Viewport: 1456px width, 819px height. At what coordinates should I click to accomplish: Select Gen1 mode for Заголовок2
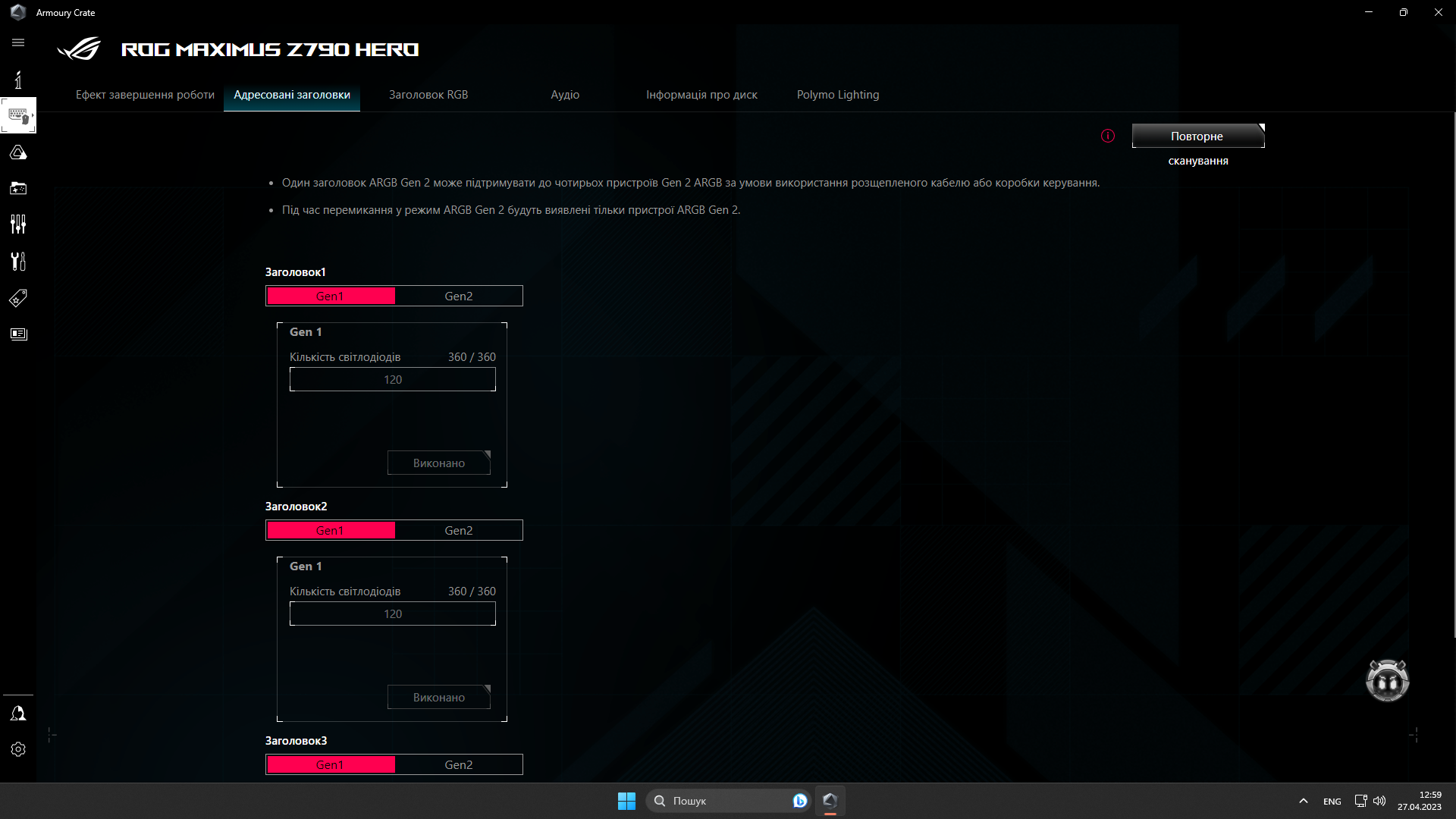(331, 530)
